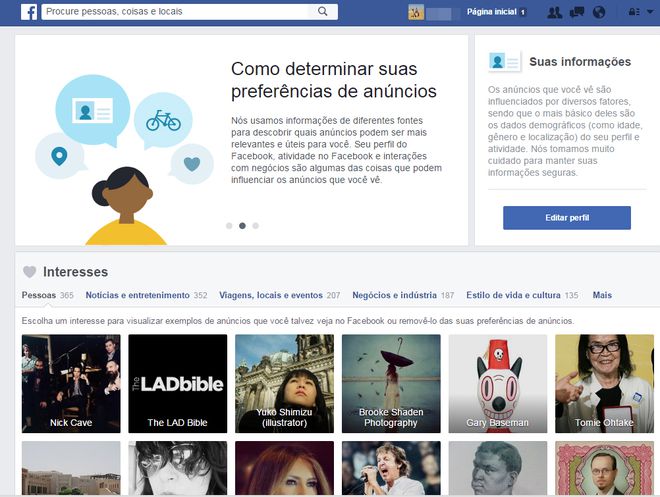Open the notifications globe icon
The height and width of the screenshot is (497, 660).
click(x=599, y=12)
